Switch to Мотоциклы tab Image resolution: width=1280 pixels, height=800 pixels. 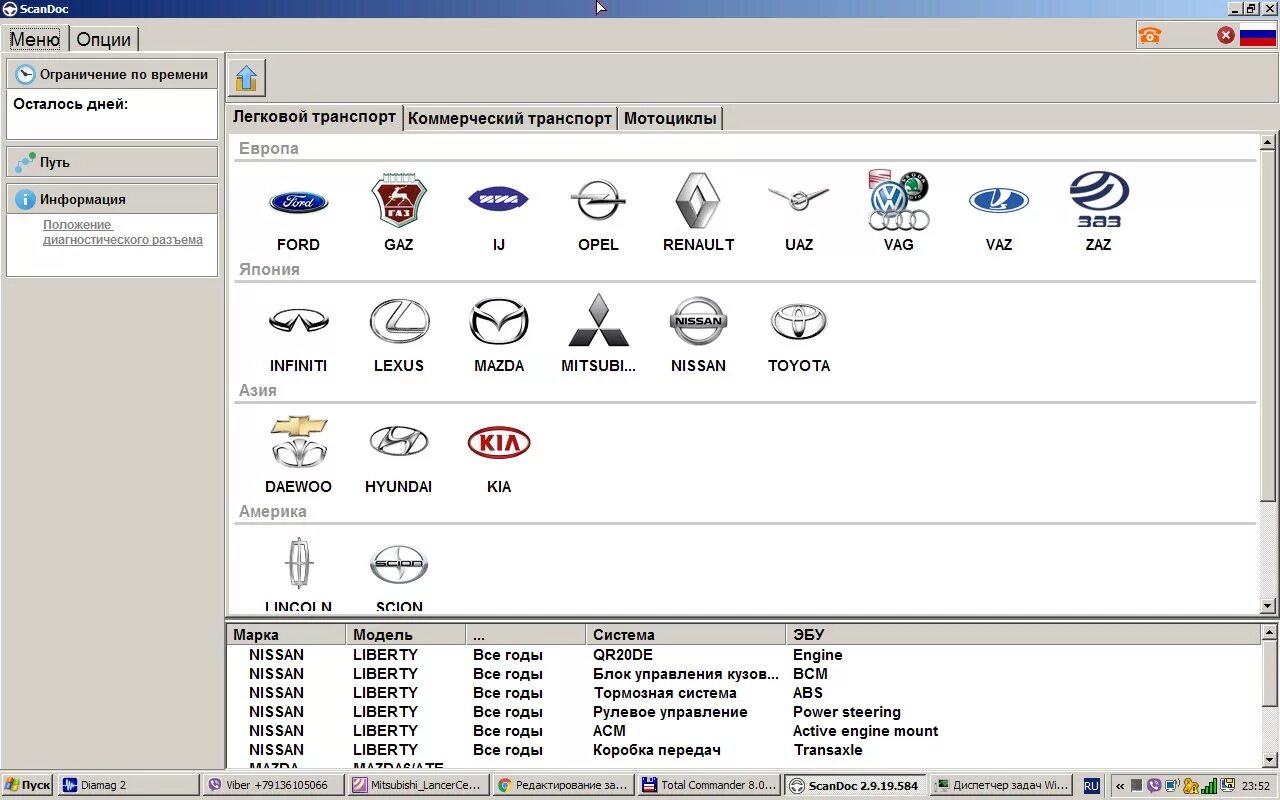pyautogui.click(x=670, y=118)
